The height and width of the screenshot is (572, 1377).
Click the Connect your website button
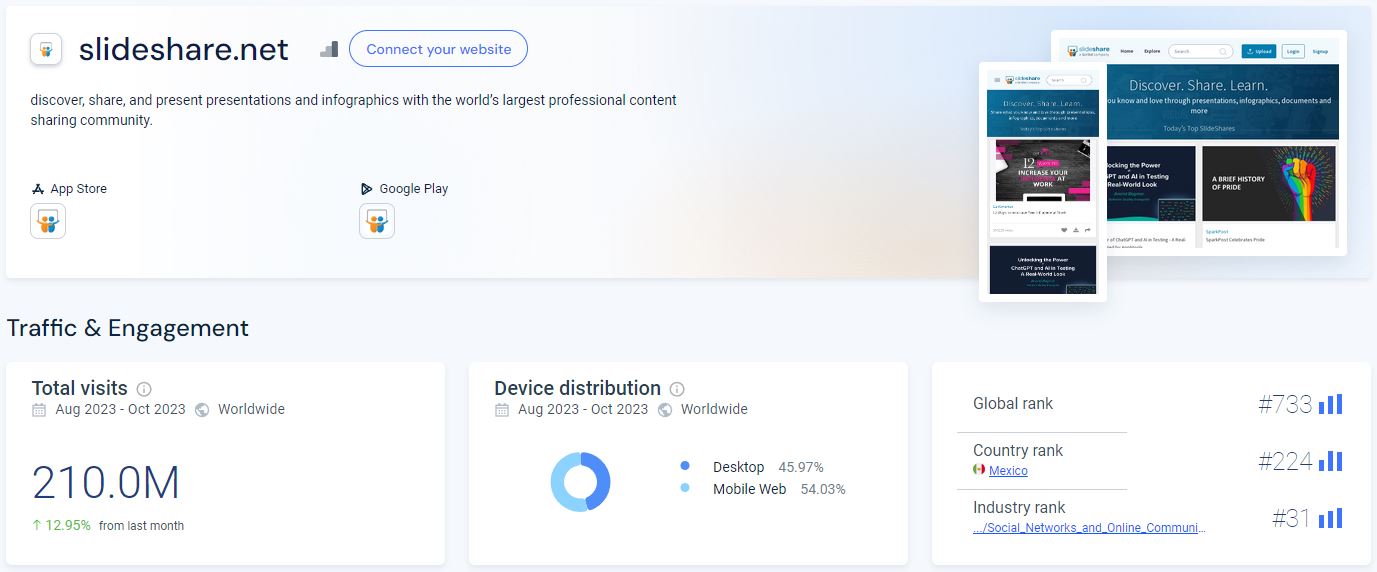pos(438,49)
